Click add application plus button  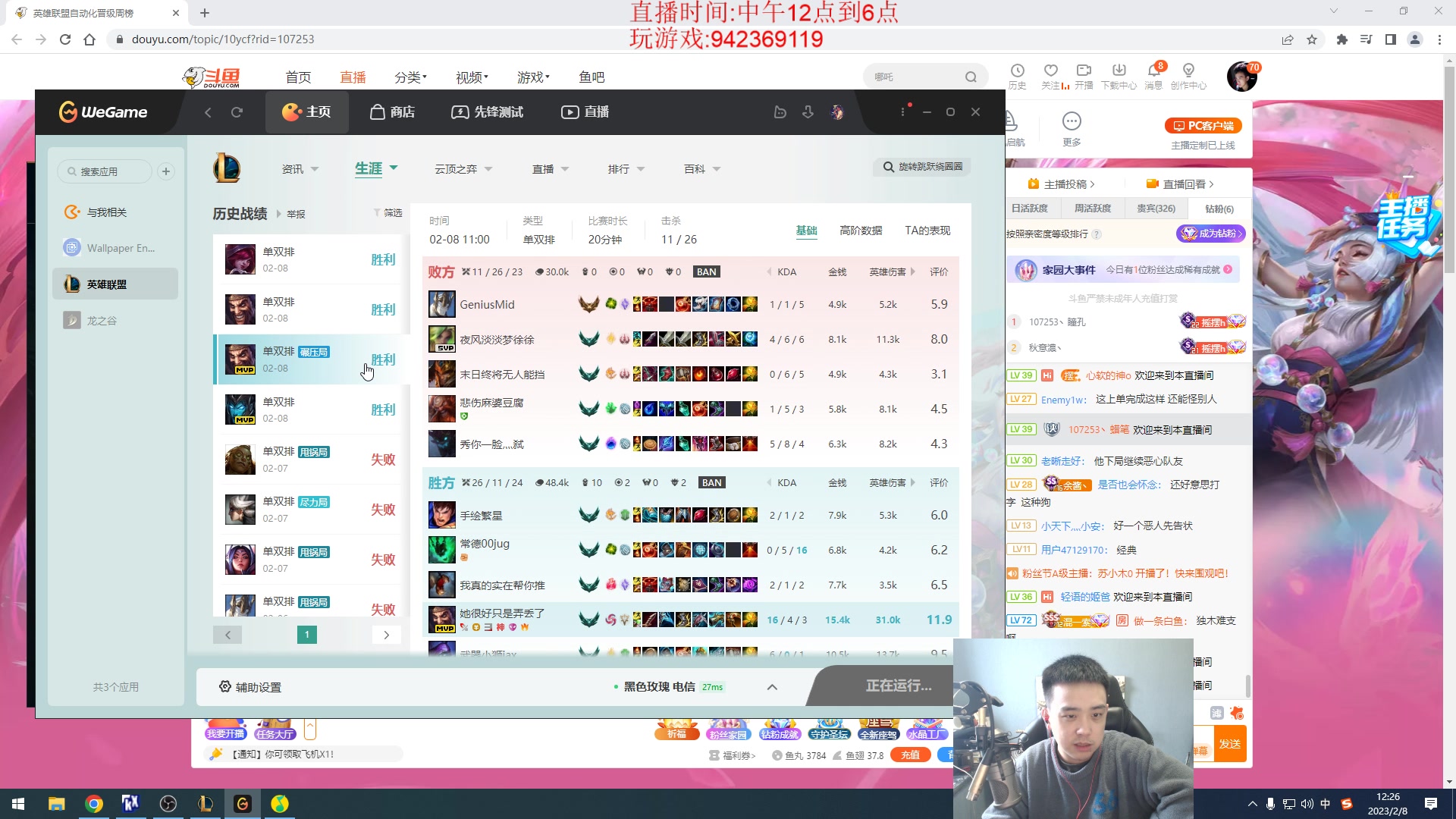tap(166, 171)
